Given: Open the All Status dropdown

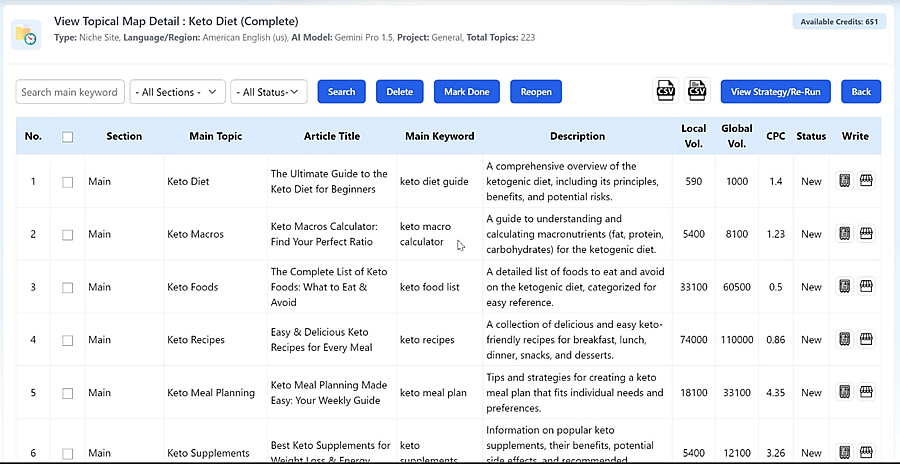Looking at the screenshot, I should [269, 92].
